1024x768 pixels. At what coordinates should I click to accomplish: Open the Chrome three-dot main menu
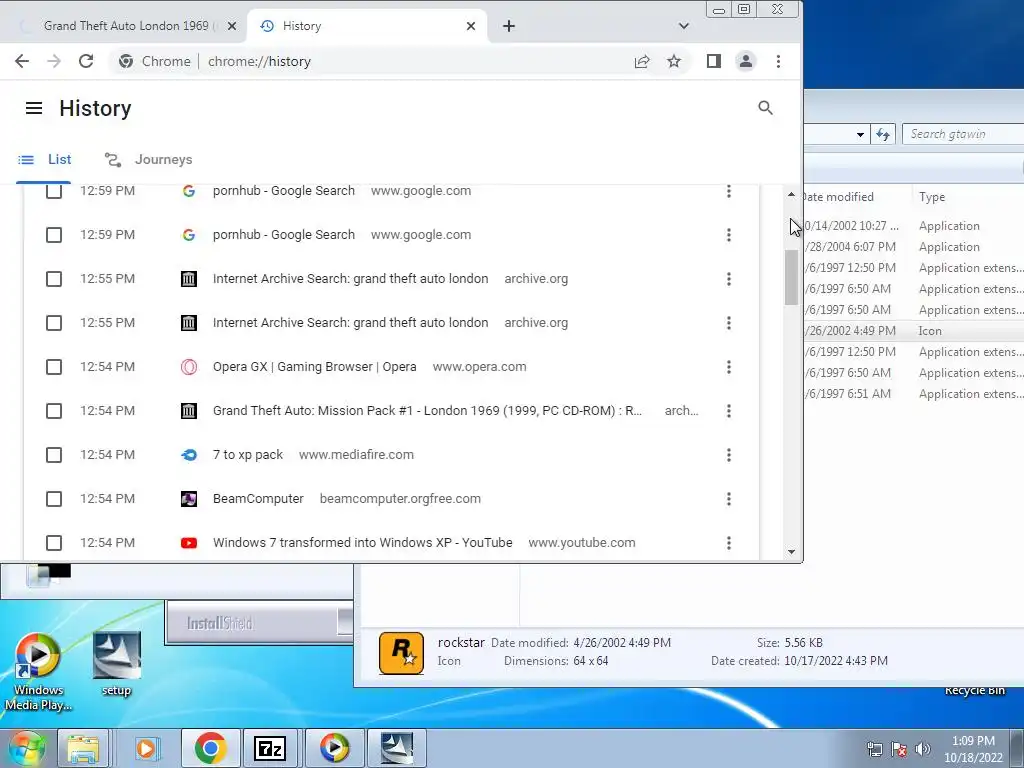point(778,61)
